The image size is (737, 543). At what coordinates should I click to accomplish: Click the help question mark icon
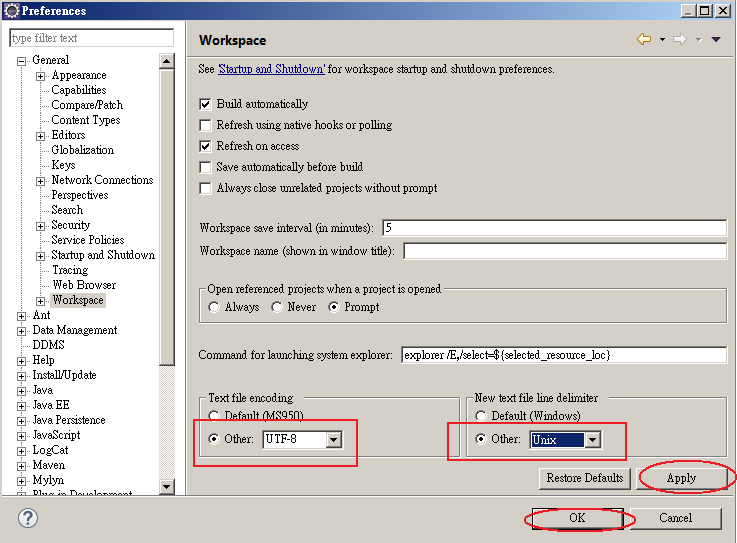coord(29,518)
